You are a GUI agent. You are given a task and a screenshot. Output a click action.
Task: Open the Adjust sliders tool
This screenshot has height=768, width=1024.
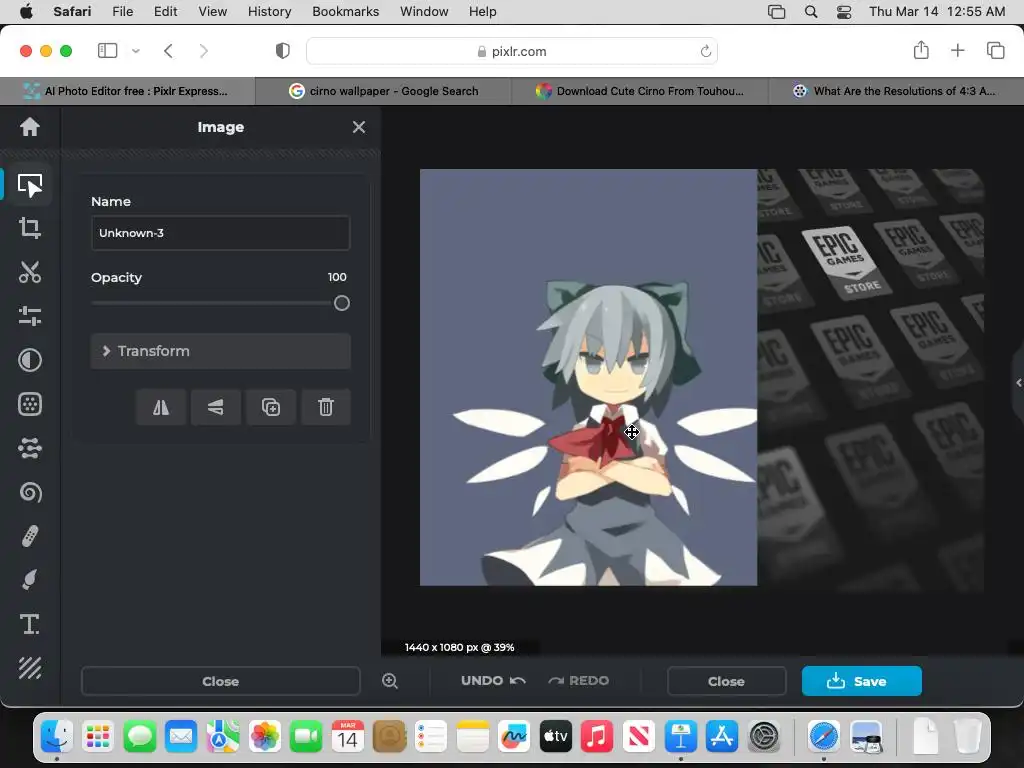pyautogui.click(x=30, y=316)
